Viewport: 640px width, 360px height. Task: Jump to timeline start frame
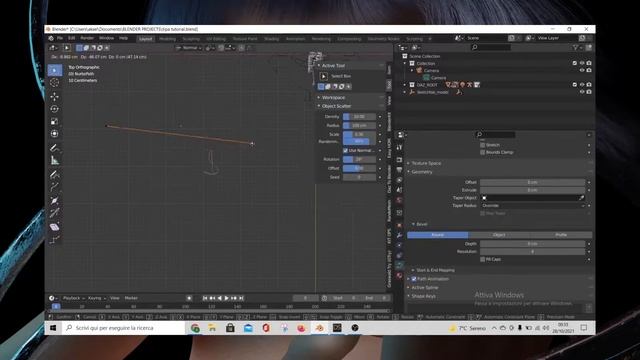[x=205, y=298]
